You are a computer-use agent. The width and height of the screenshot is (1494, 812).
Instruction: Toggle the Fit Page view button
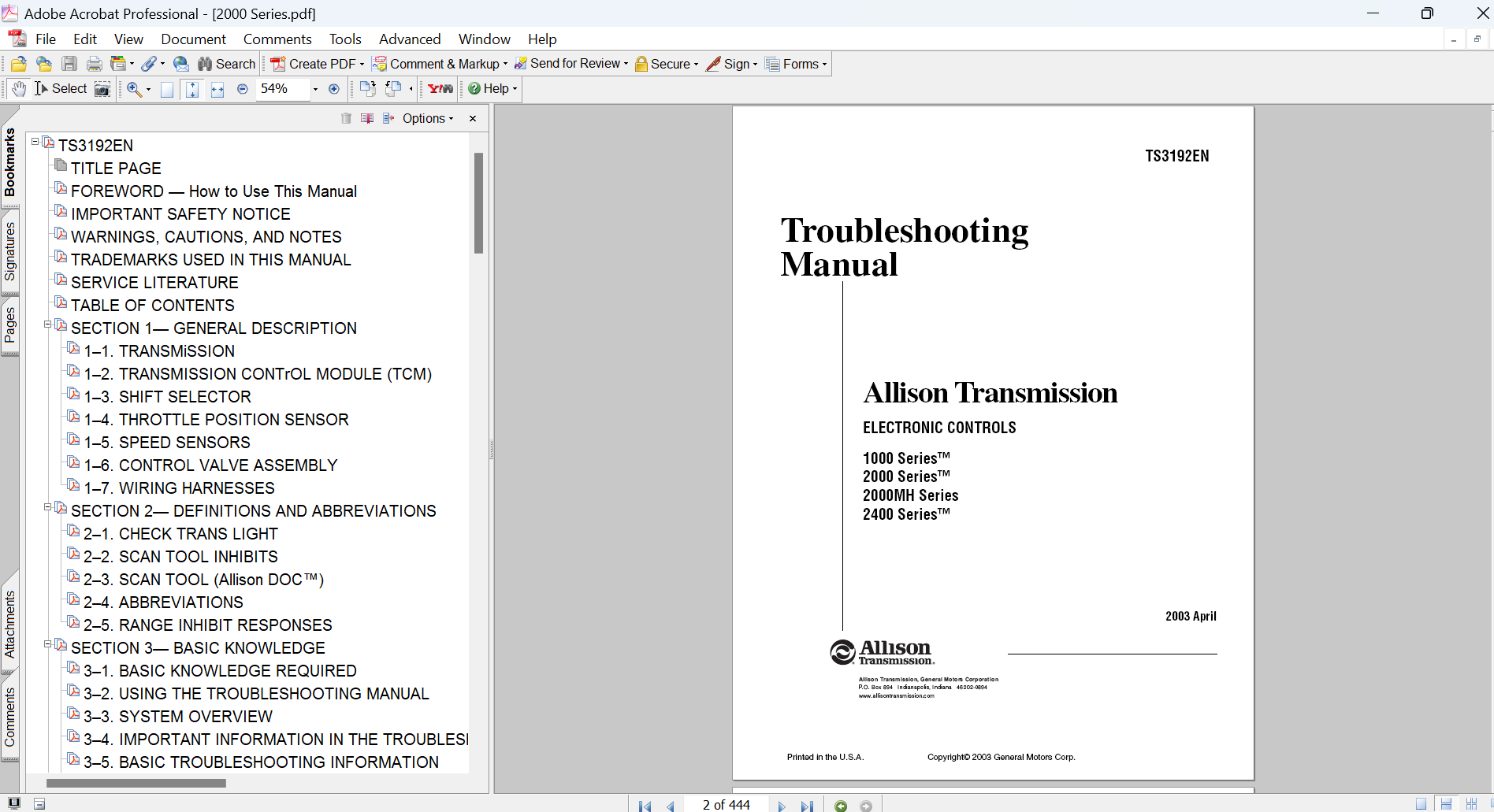tap(192, 89)
